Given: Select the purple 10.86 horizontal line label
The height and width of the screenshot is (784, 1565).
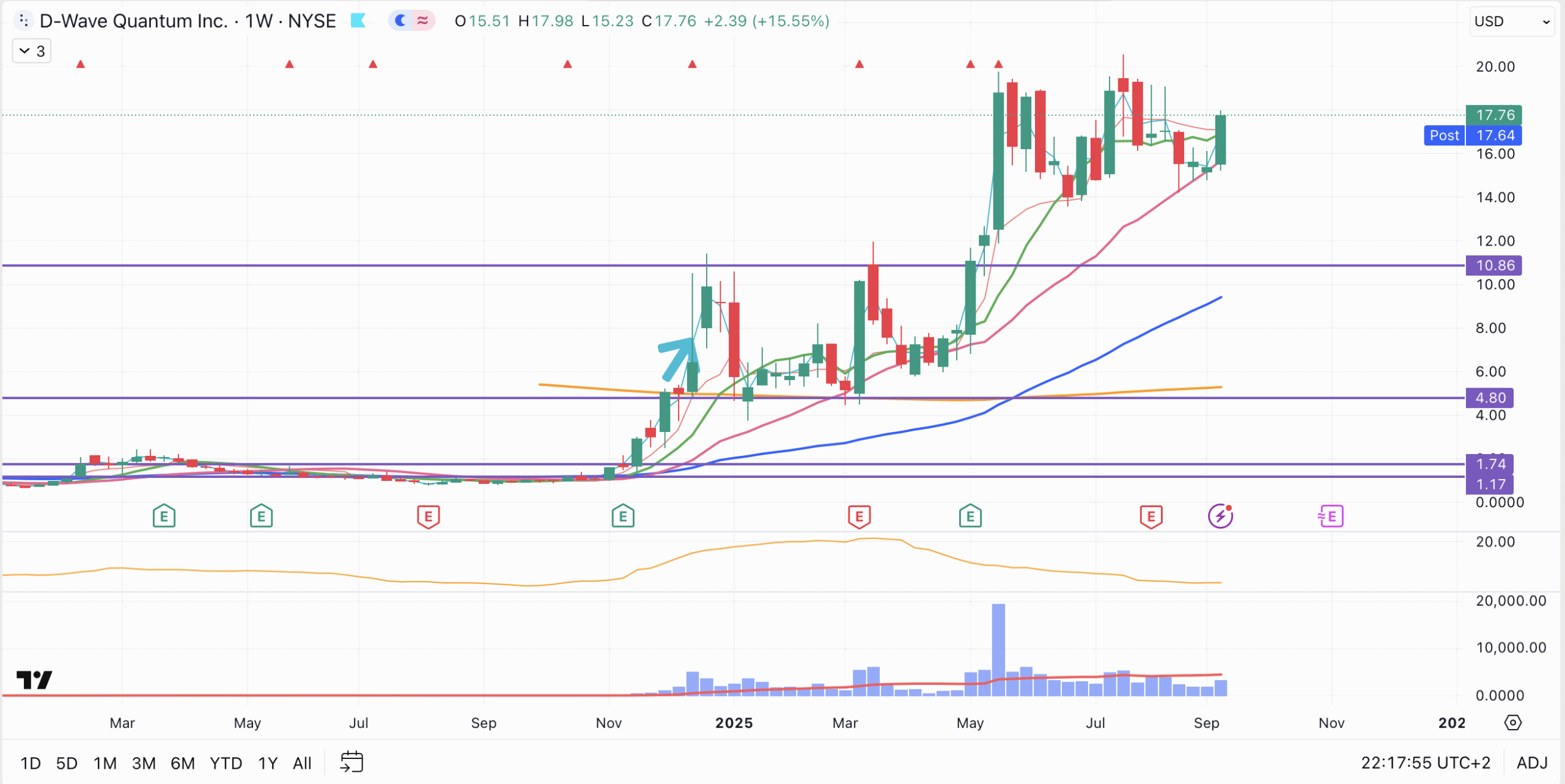Looking at the screenshot, I should pos(1494,265).
